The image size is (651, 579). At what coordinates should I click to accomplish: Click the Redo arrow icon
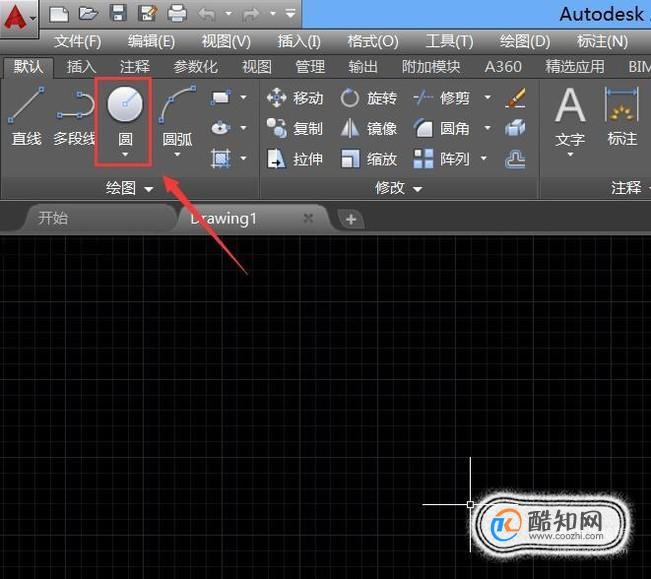pyautogui.click(x=251, y=14)
